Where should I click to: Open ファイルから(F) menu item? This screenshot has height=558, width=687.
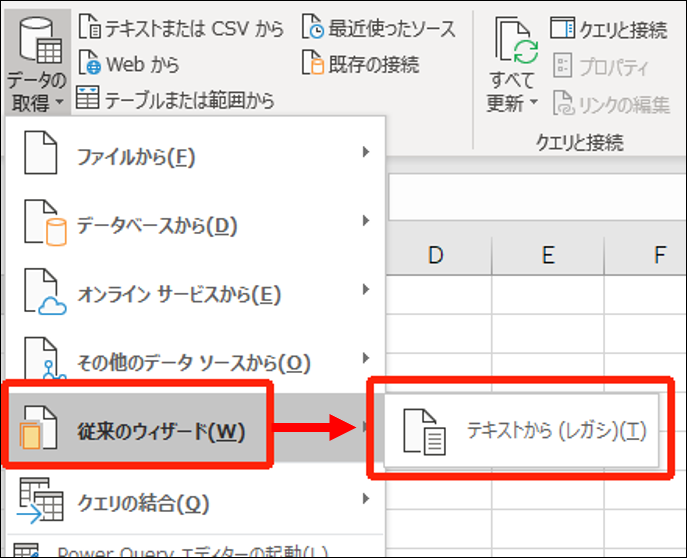(x=195, y=153)
